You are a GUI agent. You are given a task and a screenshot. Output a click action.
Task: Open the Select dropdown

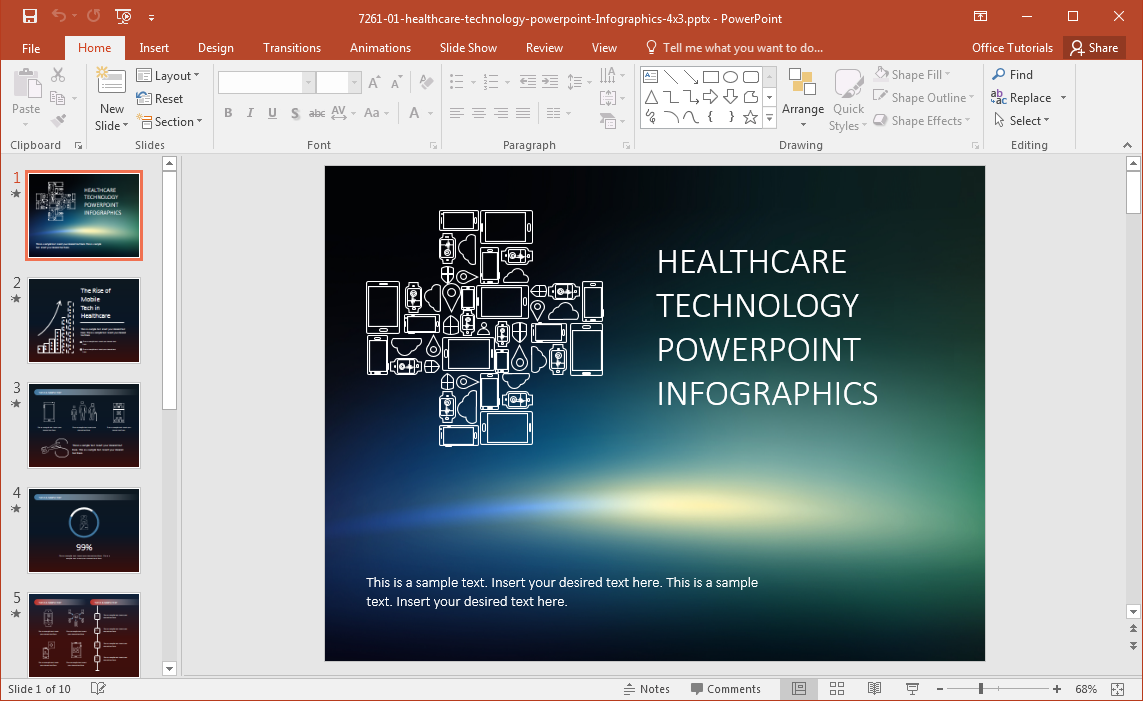[x=1021, y=121]
